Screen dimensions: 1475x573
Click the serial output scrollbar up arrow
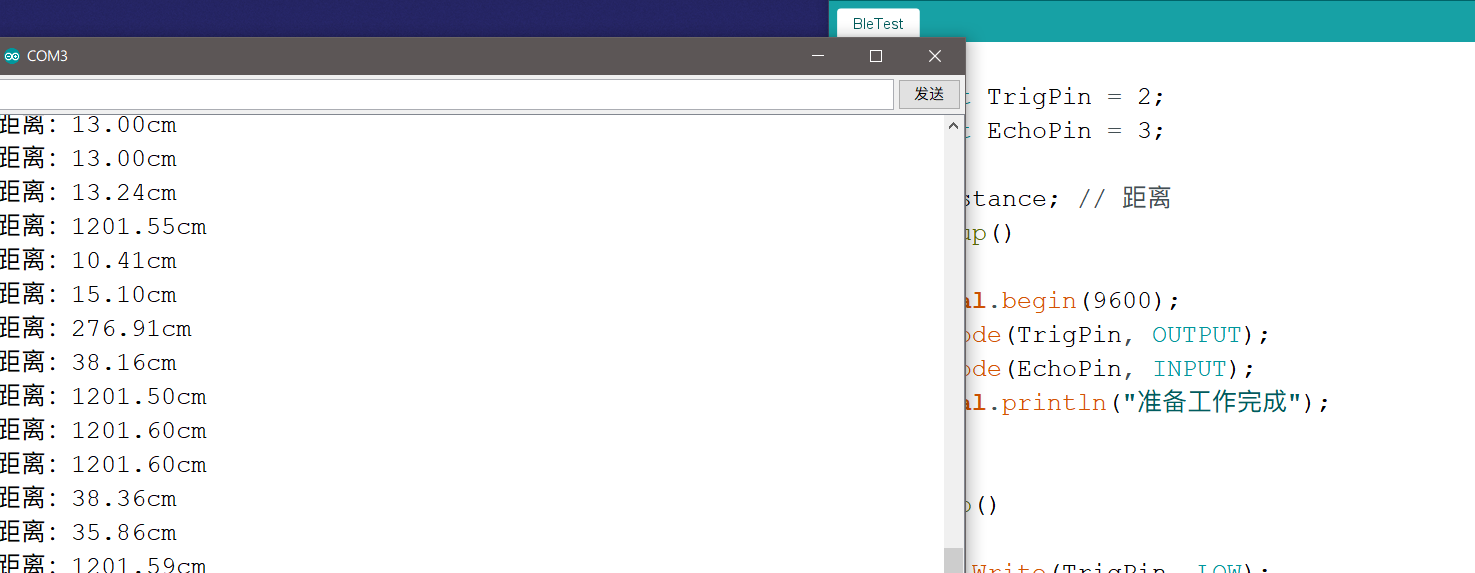click(x=953, y=127)
